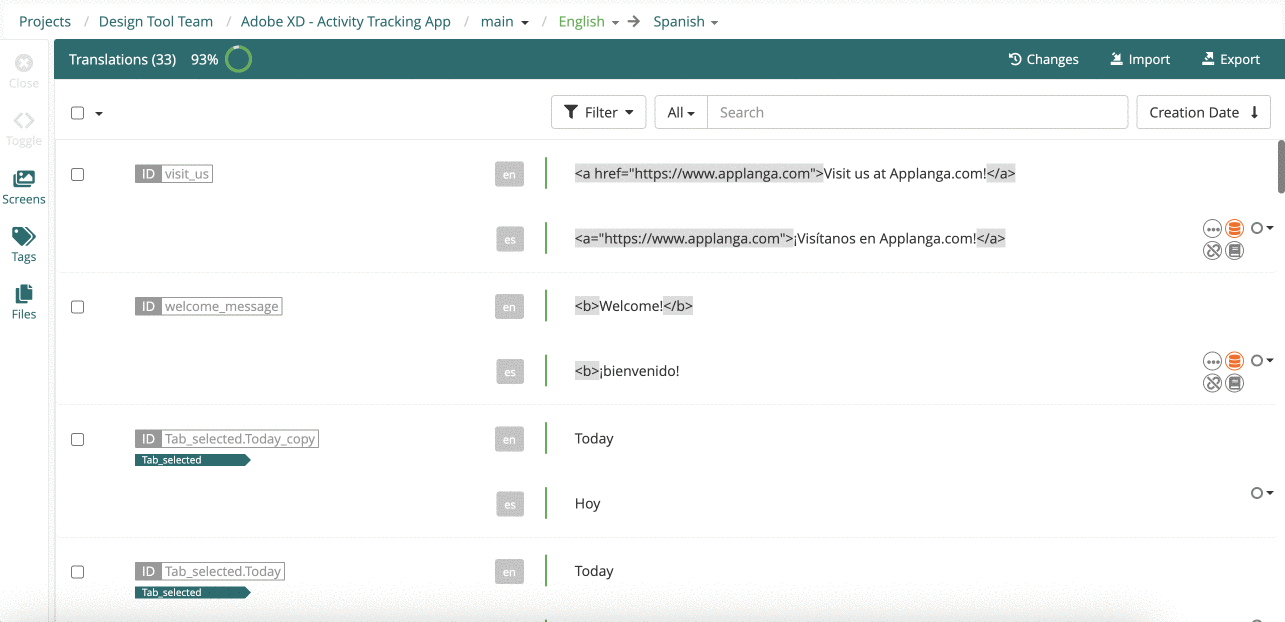Open the main branch dropdown
This screenshot has height=622, width=1285.
tap(504, 21)
